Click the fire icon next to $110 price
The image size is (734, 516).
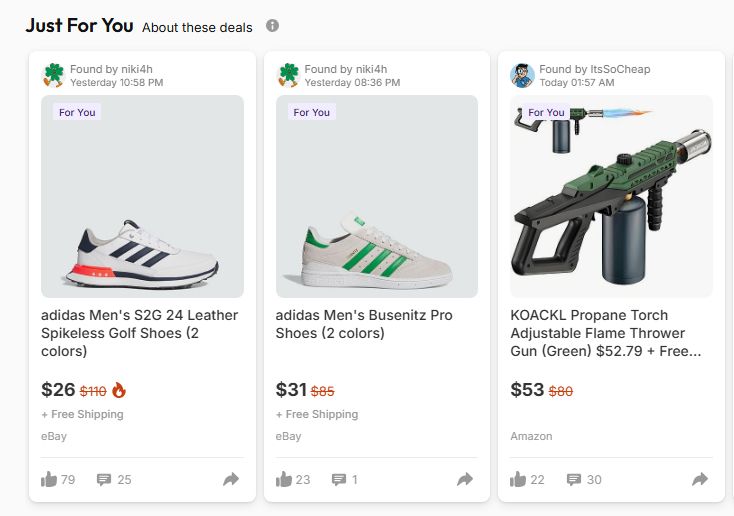tap(119, 390)
